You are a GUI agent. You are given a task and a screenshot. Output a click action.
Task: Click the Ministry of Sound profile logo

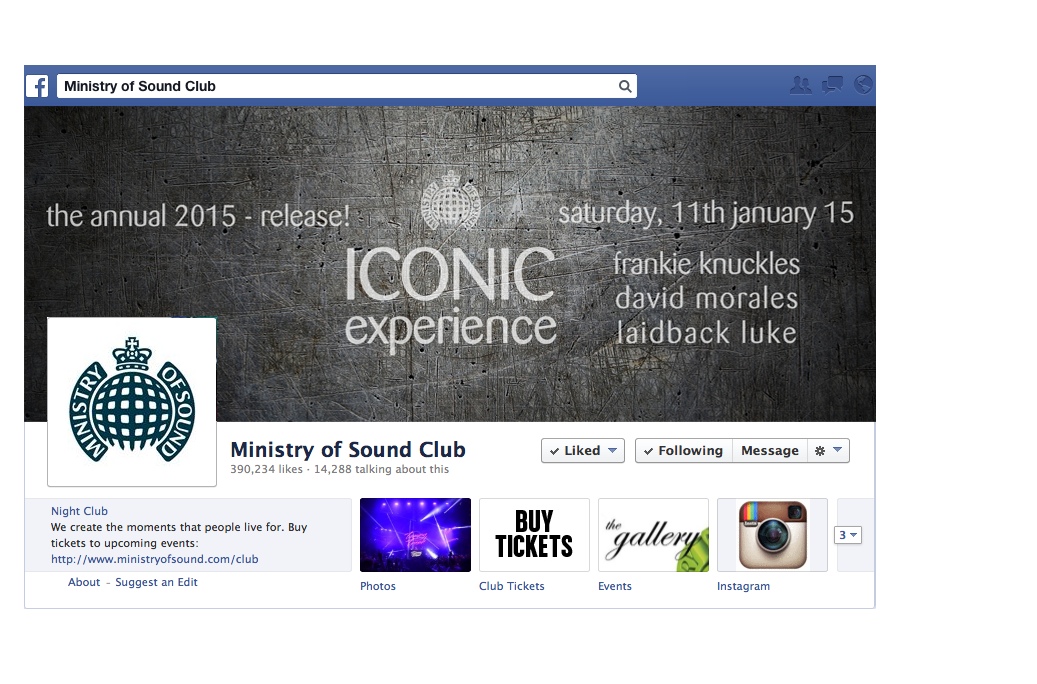click(x=132, y=402)
